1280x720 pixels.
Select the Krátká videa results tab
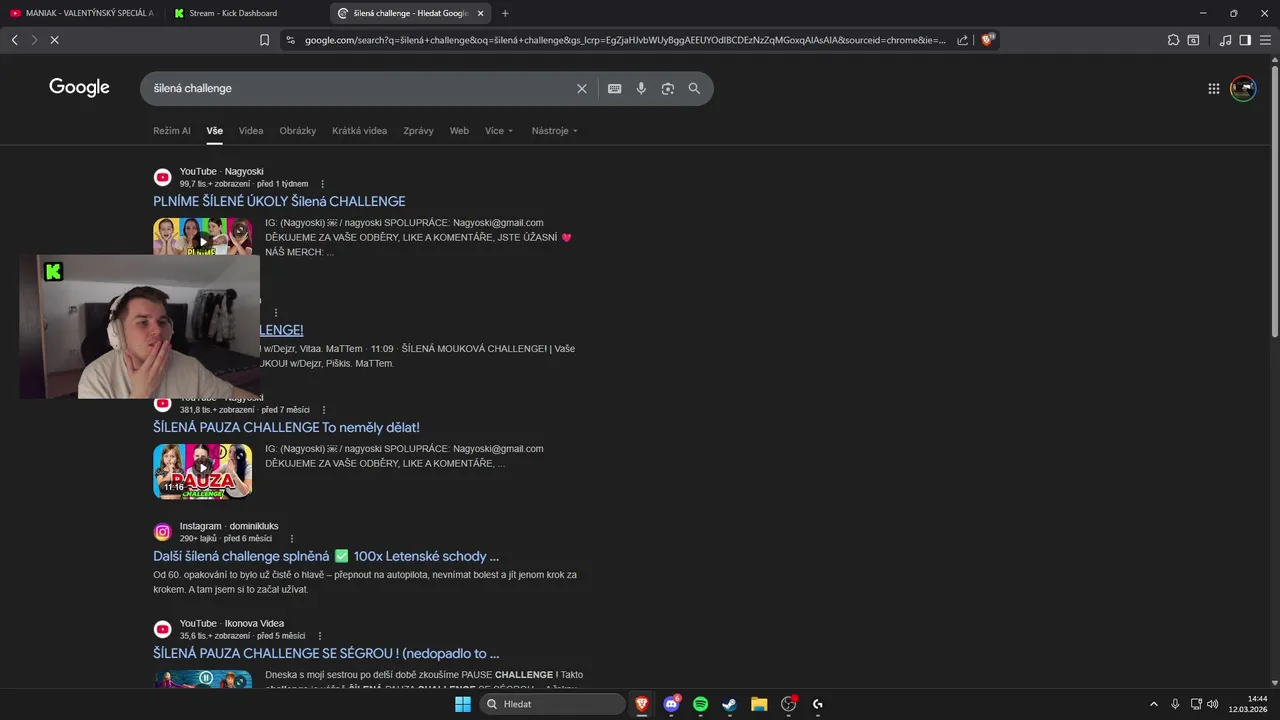coord(360,131)
